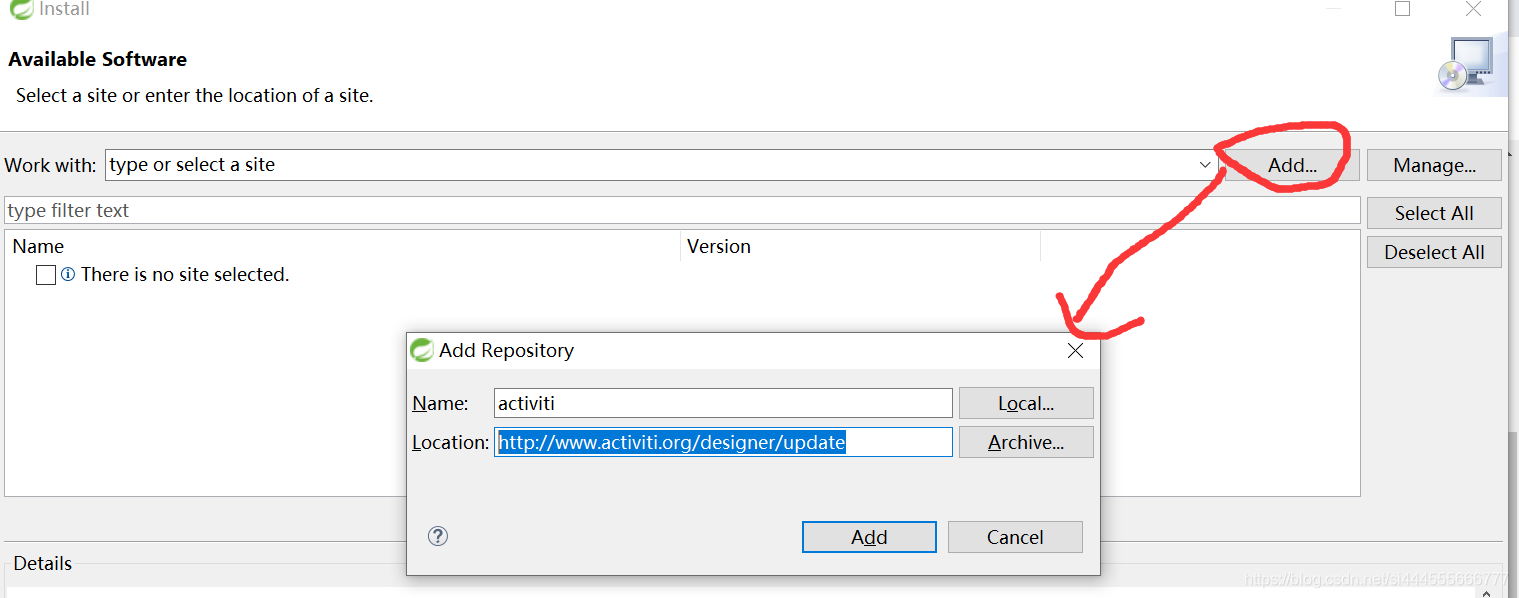Focus the type filter text field

pos(682,210)
